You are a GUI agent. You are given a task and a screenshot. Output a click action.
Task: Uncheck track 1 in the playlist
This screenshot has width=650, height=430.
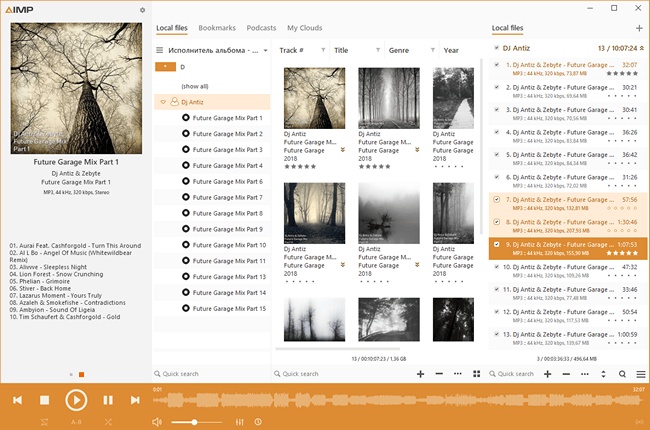(496, 65)
